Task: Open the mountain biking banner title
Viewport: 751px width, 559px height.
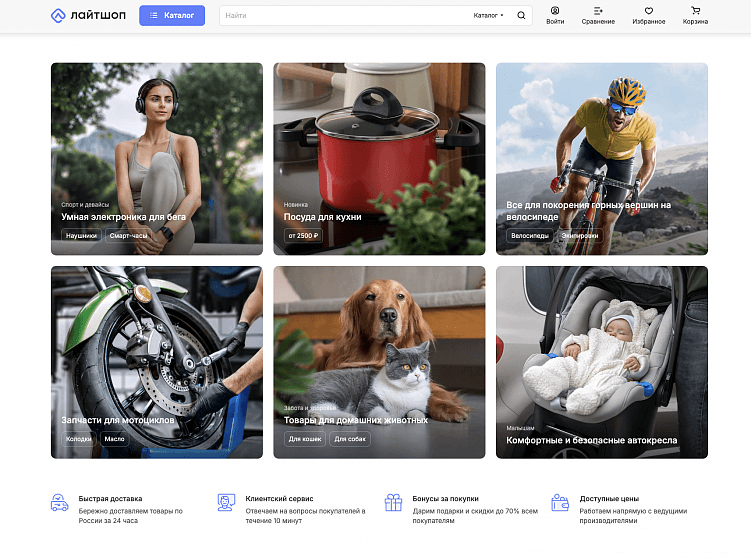Action: 588,211
